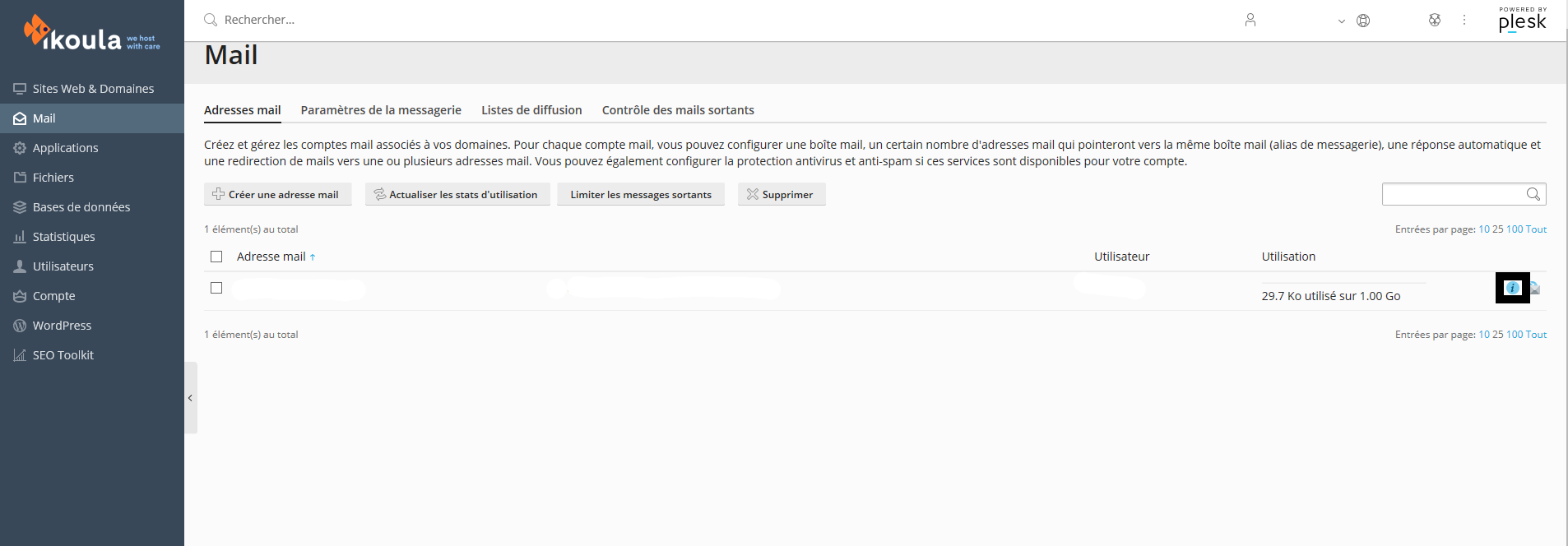The width and height of the screenshot is (1568, 546).
Task: Click the Utilisation column header
Action: [1288, 257]
